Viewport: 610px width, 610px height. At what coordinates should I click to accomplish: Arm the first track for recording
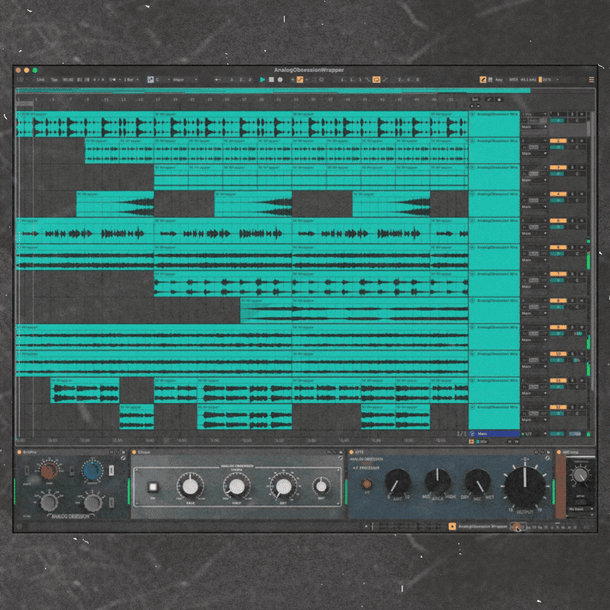[x=582, y=114]
